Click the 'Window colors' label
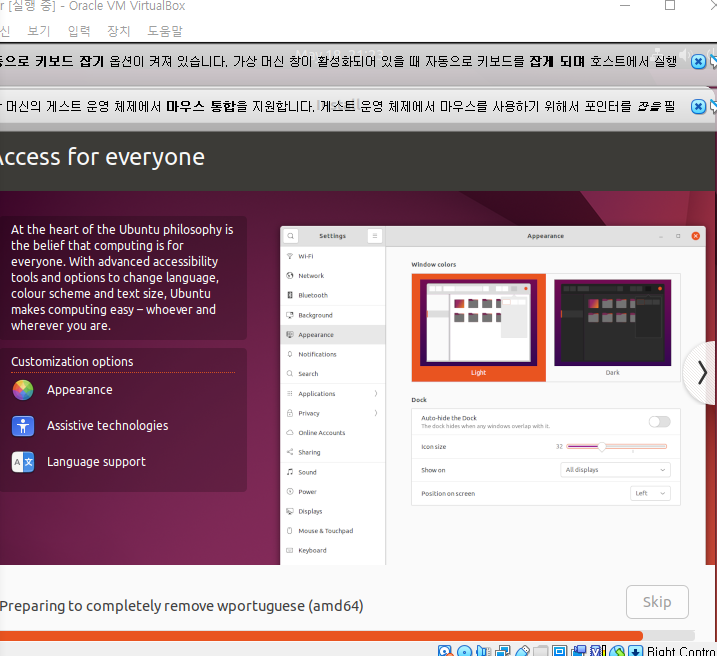 point(433,265)
